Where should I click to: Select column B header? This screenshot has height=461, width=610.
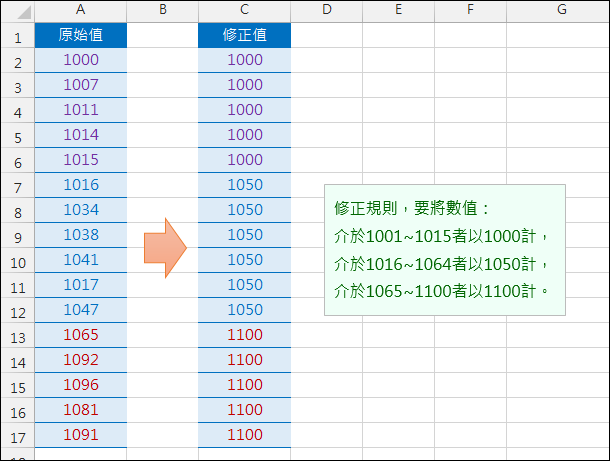[163, 10]
